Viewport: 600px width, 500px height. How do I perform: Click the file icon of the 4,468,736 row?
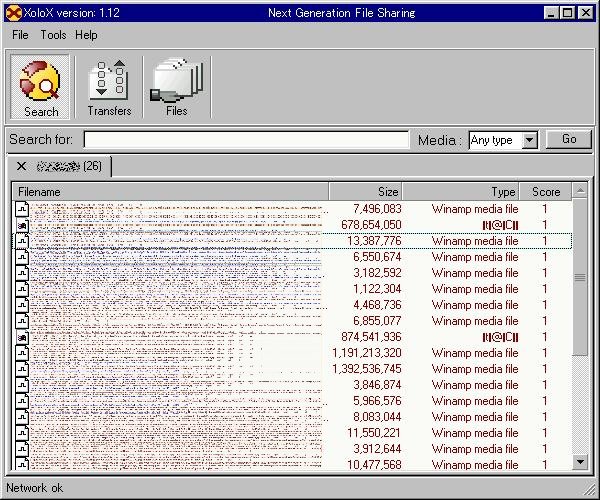pyautogui.click(x=22, y=305)
